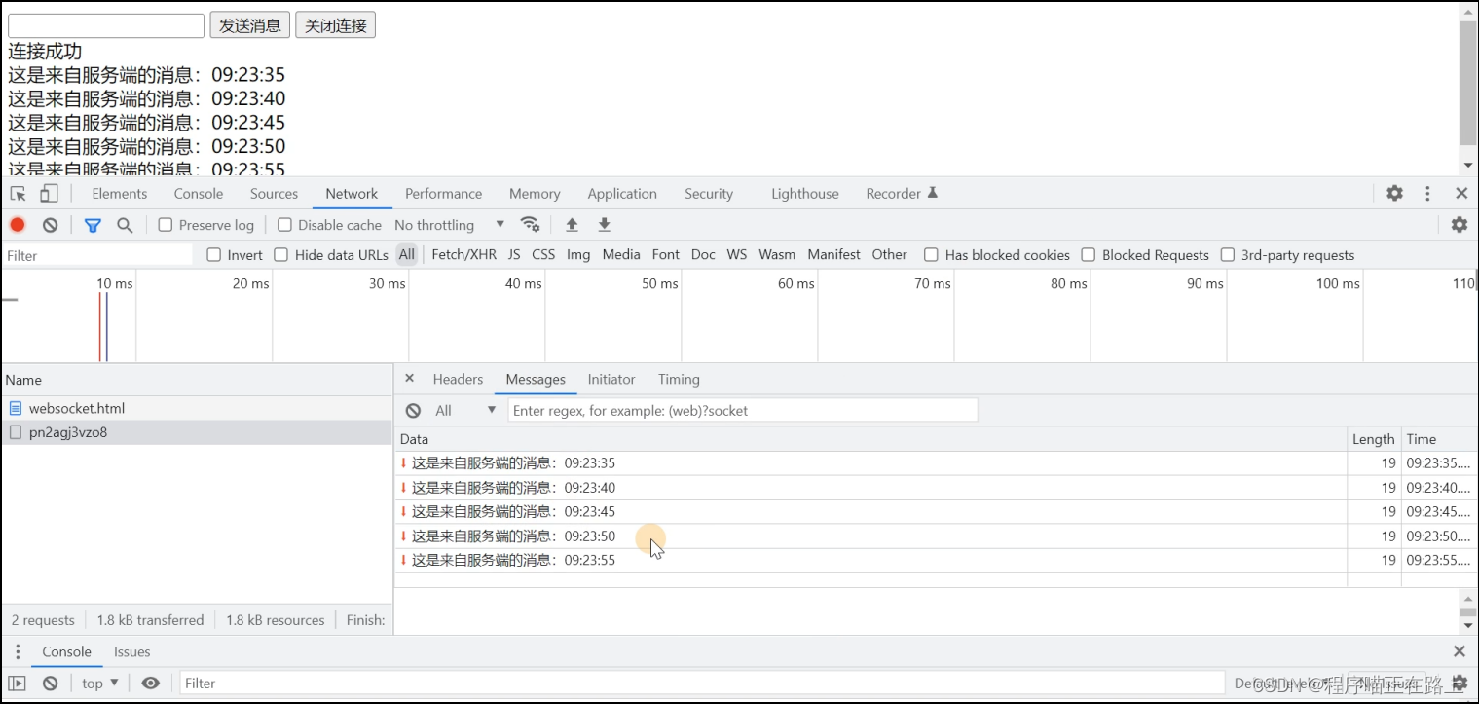
Task: Sort by the Length column header
Action: [1373, 439]
